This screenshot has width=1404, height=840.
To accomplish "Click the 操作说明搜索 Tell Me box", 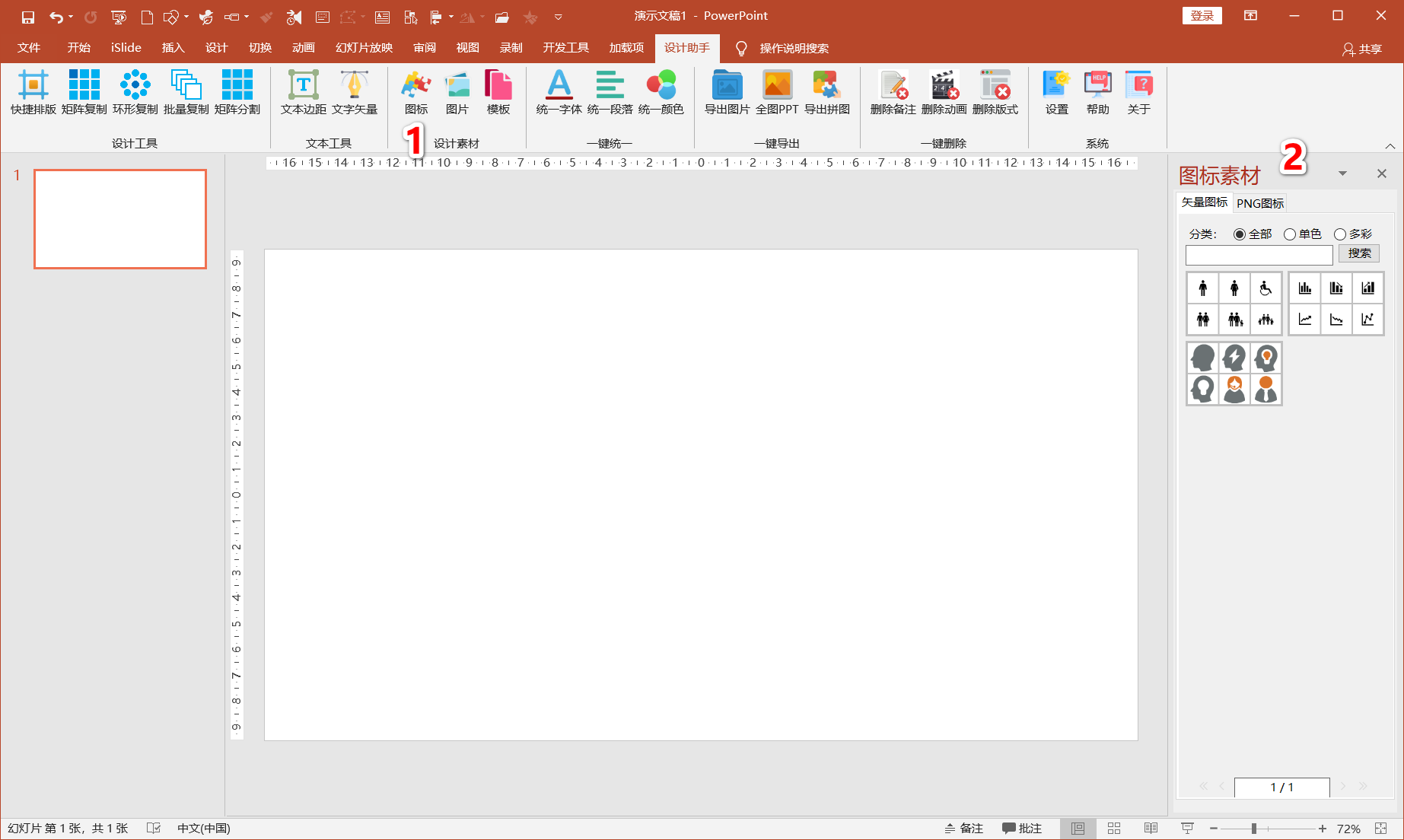I will pyautogui.click(x=794, y=49).
